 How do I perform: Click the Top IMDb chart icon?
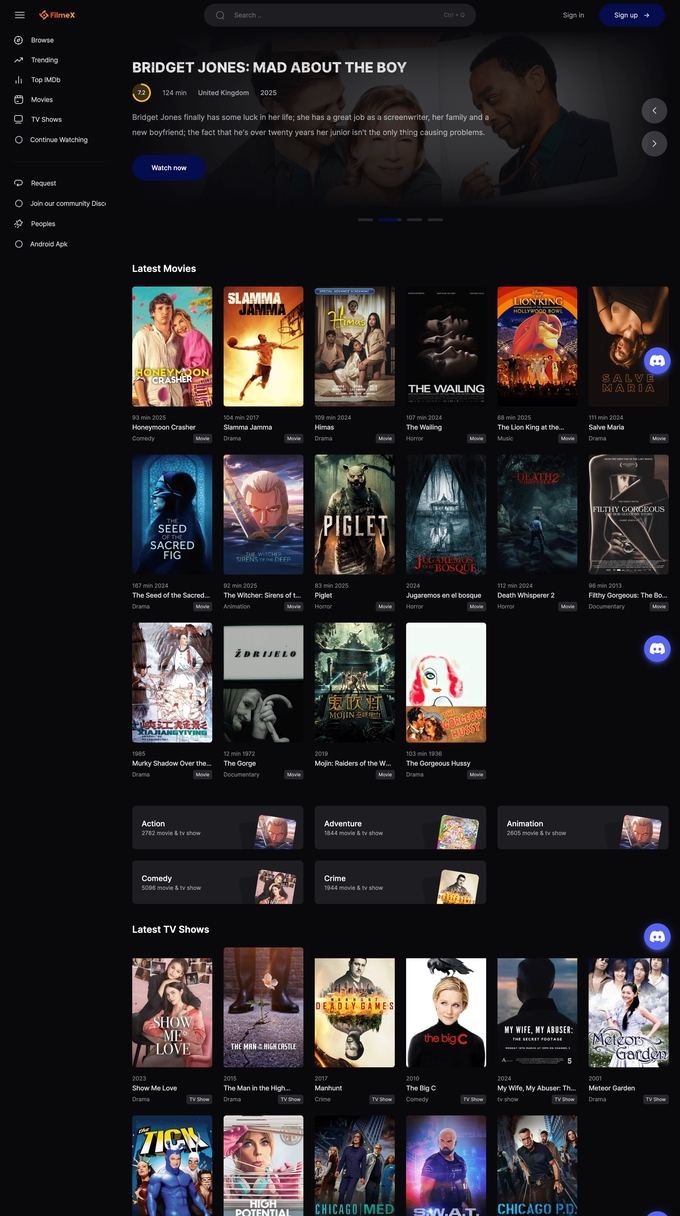coord(19,80)
